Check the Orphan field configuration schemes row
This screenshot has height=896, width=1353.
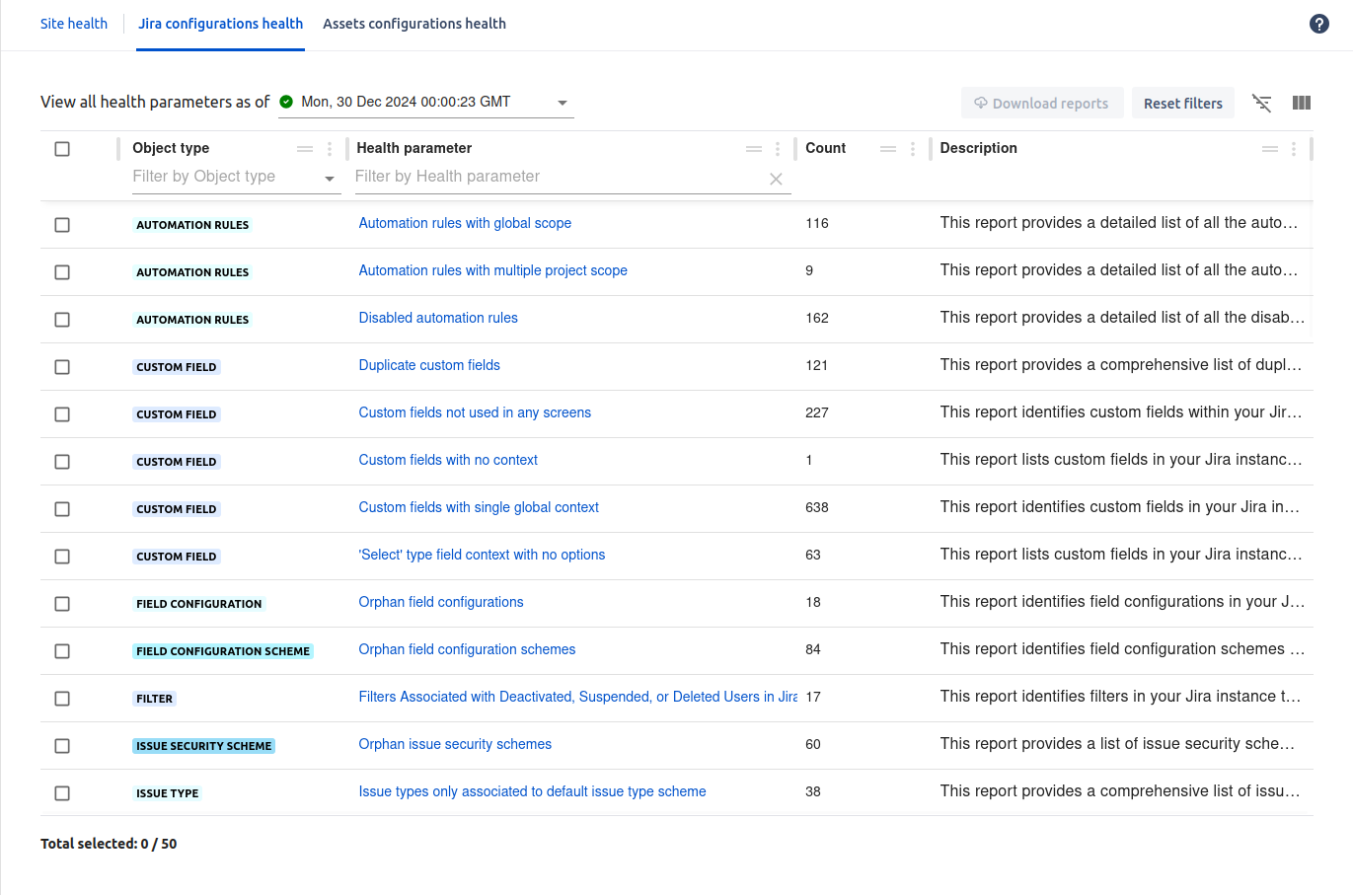(x=62, y=651)
